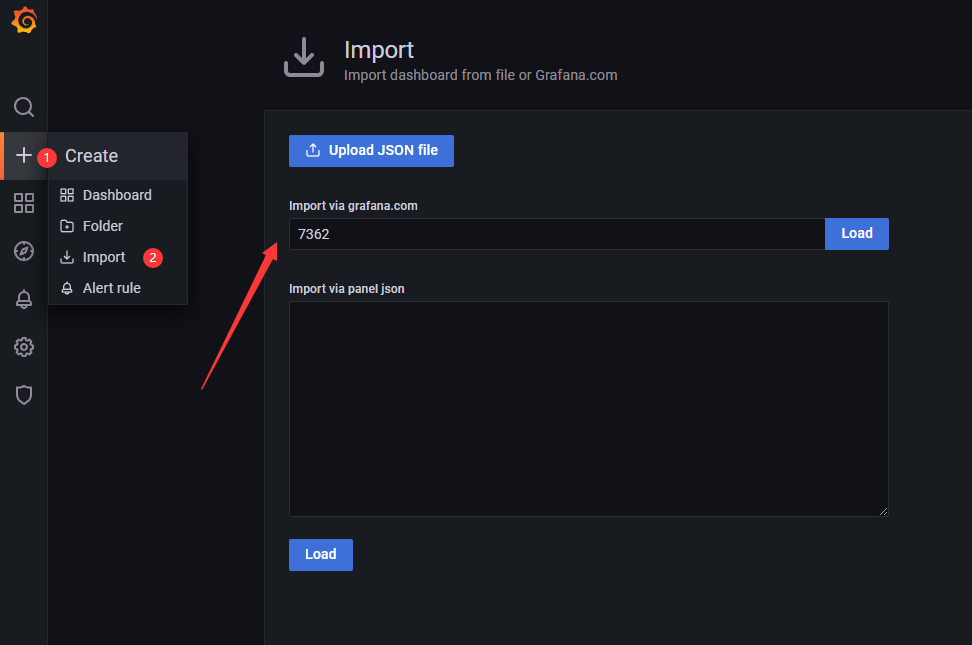This screenshot has width=972, height=645.
Task: Open Server Admin via the shield icon
Action: pyautogui.click(x=24, y=395)
